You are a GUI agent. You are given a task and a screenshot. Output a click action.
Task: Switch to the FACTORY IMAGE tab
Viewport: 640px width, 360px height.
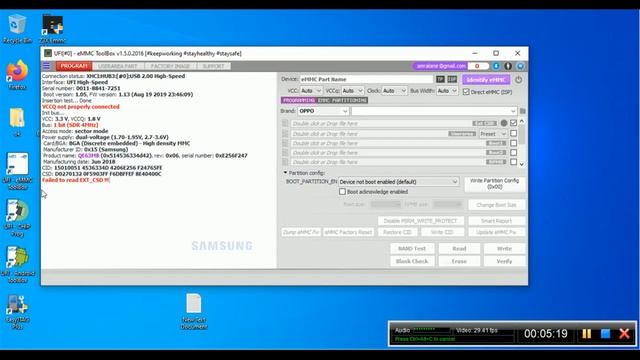pos(170,66)
